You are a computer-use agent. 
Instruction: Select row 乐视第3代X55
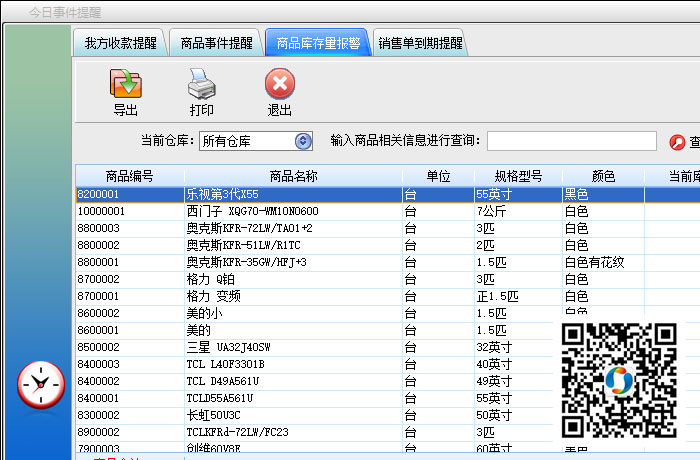[x=388, y=194]
